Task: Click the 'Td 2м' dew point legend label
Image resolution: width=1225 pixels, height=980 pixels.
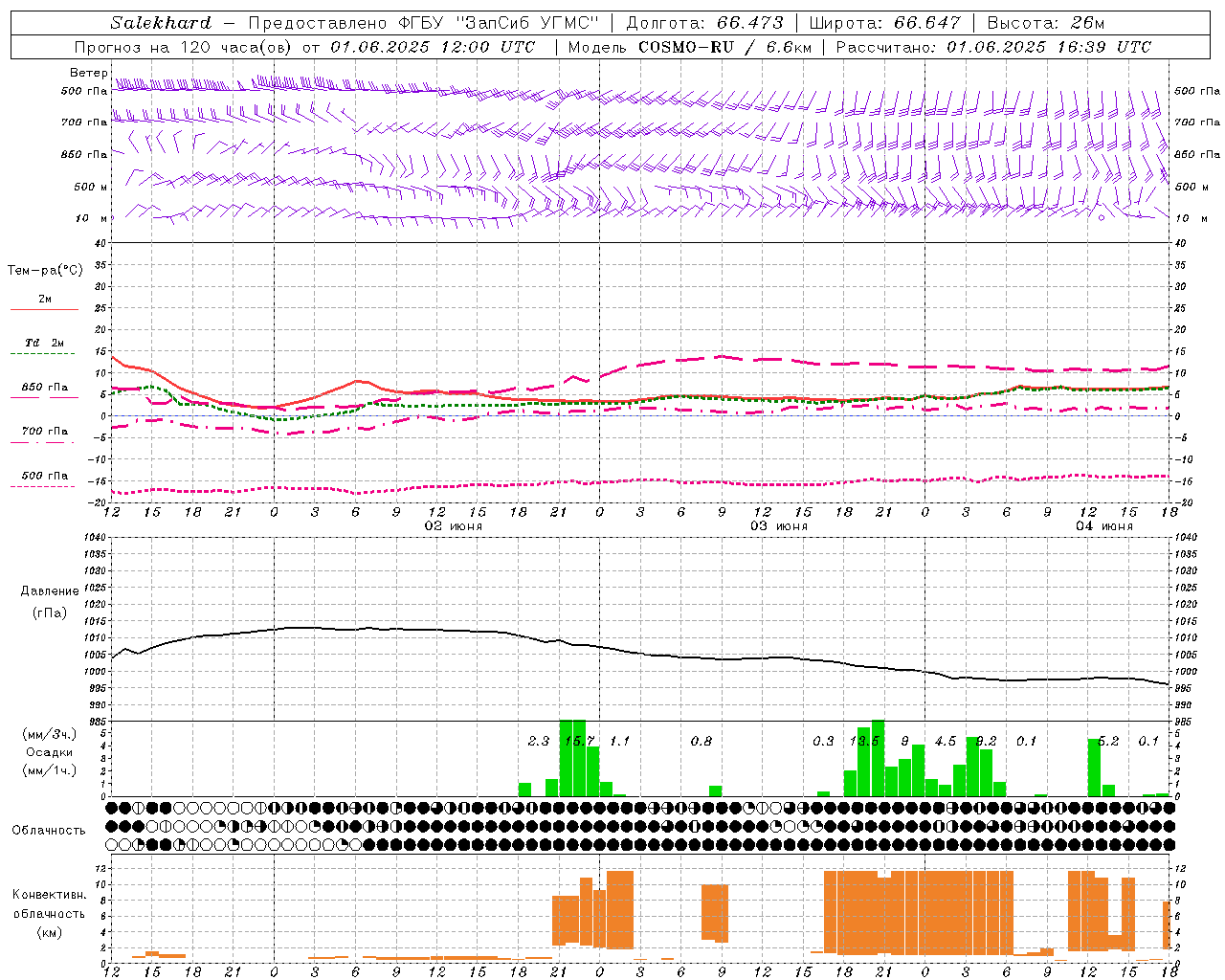Action: (x=44, y=343)
